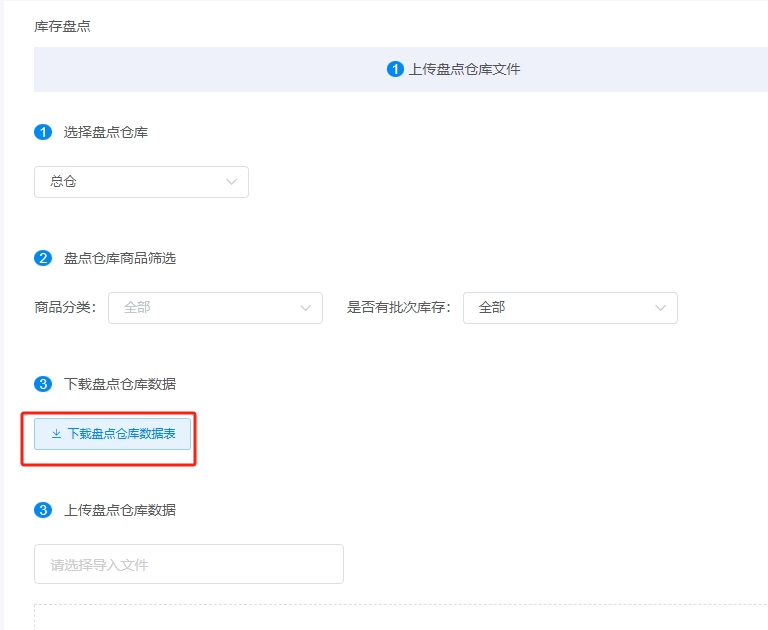Image resolution: width=768 pixels, height=630 pixels.
Task: Click the 请选择导入文件 input field
Action: (188, 564)
